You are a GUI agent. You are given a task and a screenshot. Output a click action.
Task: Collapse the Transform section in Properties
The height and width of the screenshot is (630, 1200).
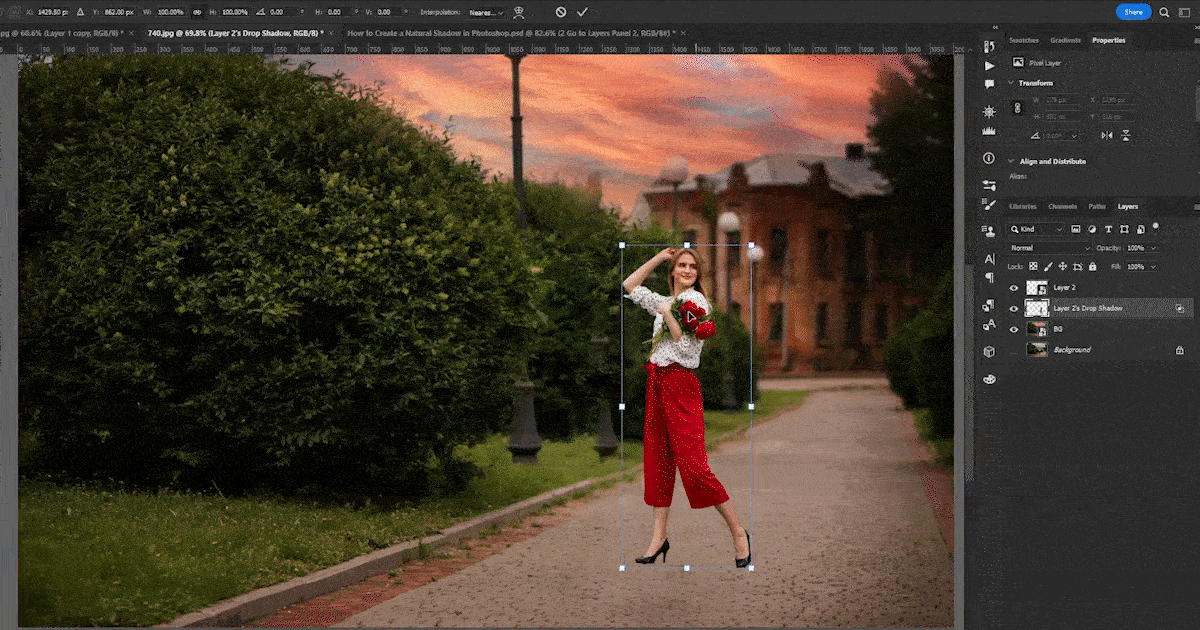[1010, 83]
